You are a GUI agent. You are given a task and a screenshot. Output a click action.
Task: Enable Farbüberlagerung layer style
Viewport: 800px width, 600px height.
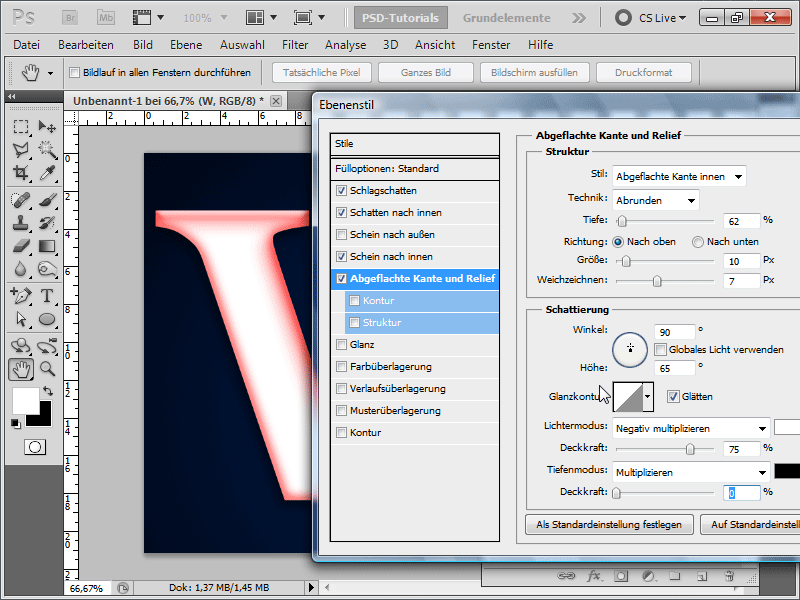[x=341, y=367]
